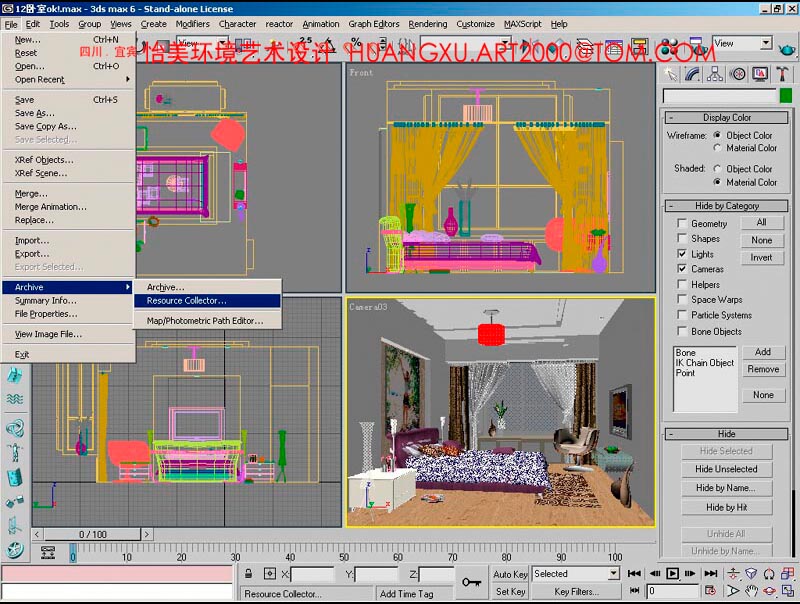Step to the next frame
The height and width of the screenshot is (604, 800).
[690, 573]
